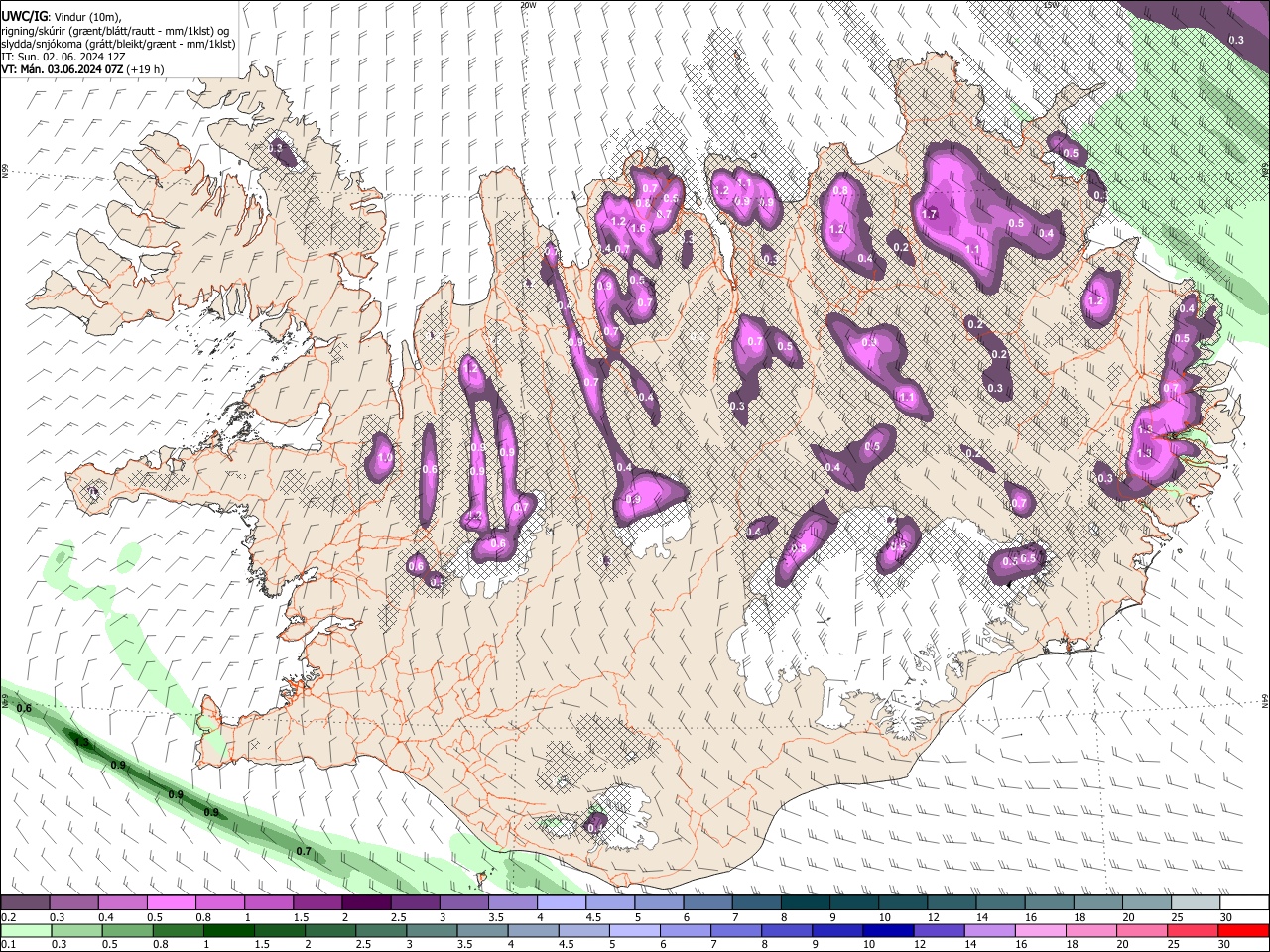This screenshot has height=952, width=1270.
Task: Click the initialization time 'IT: Sun. 02. 06. 2024 12Z'
Action: tap(63, 57)
